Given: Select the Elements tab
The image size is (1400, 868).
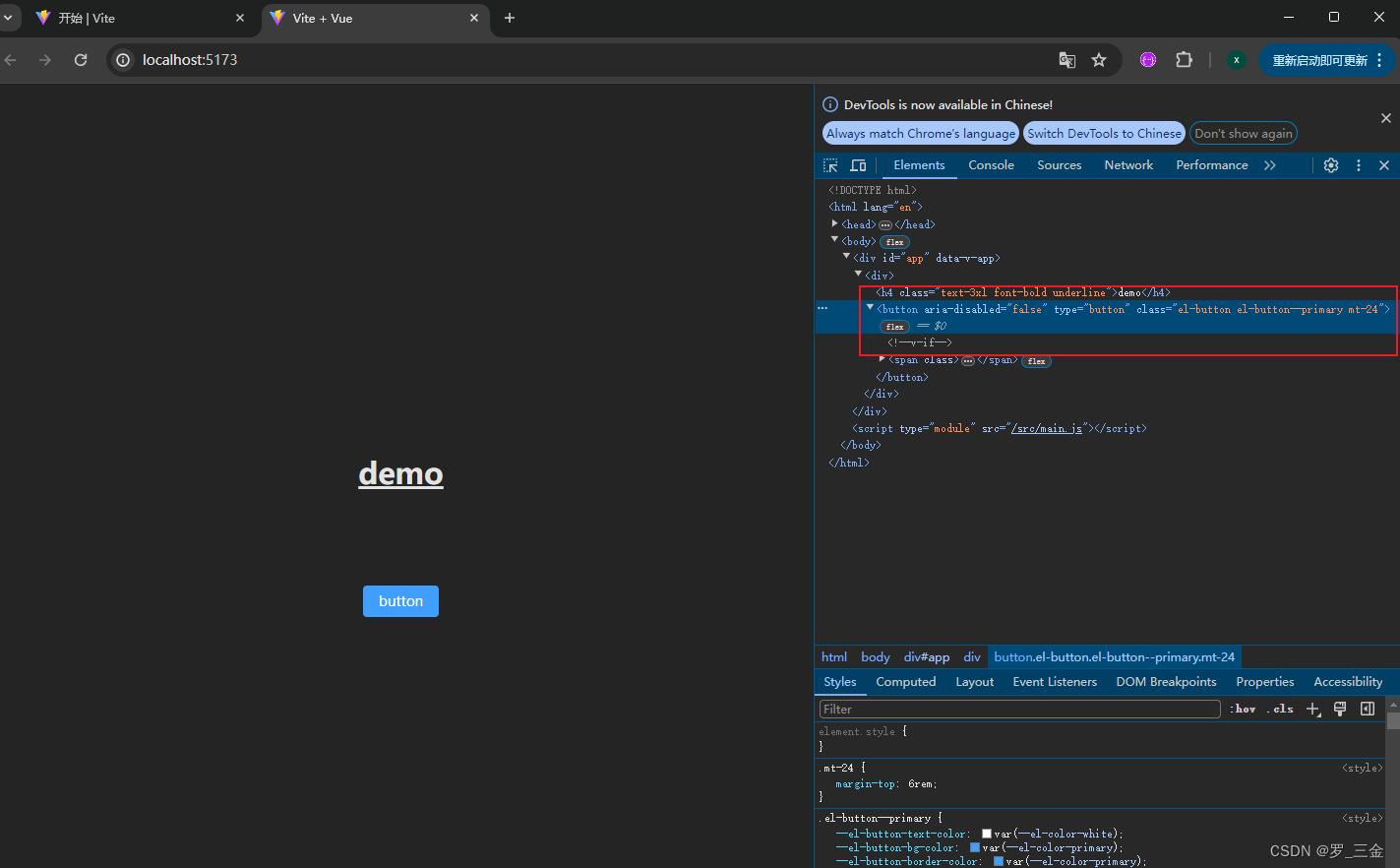Looking at the screenshot, I should tap(919, 165).
